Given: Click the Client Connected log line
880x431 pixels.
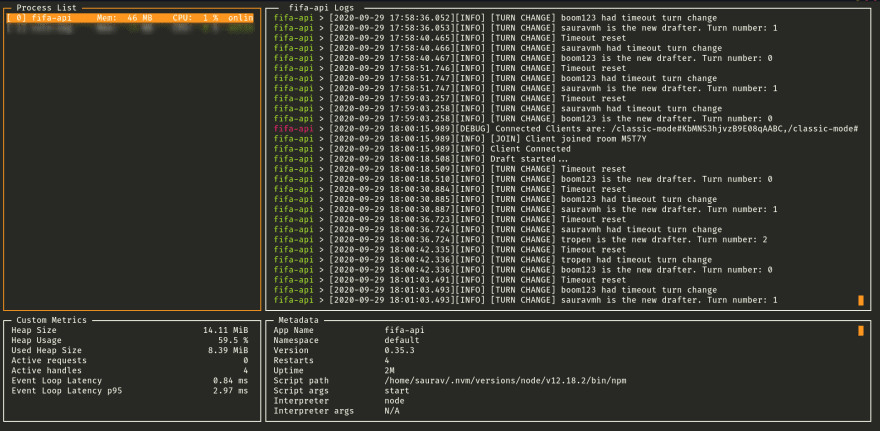Looking at the screenshot, I should [422, 149].
